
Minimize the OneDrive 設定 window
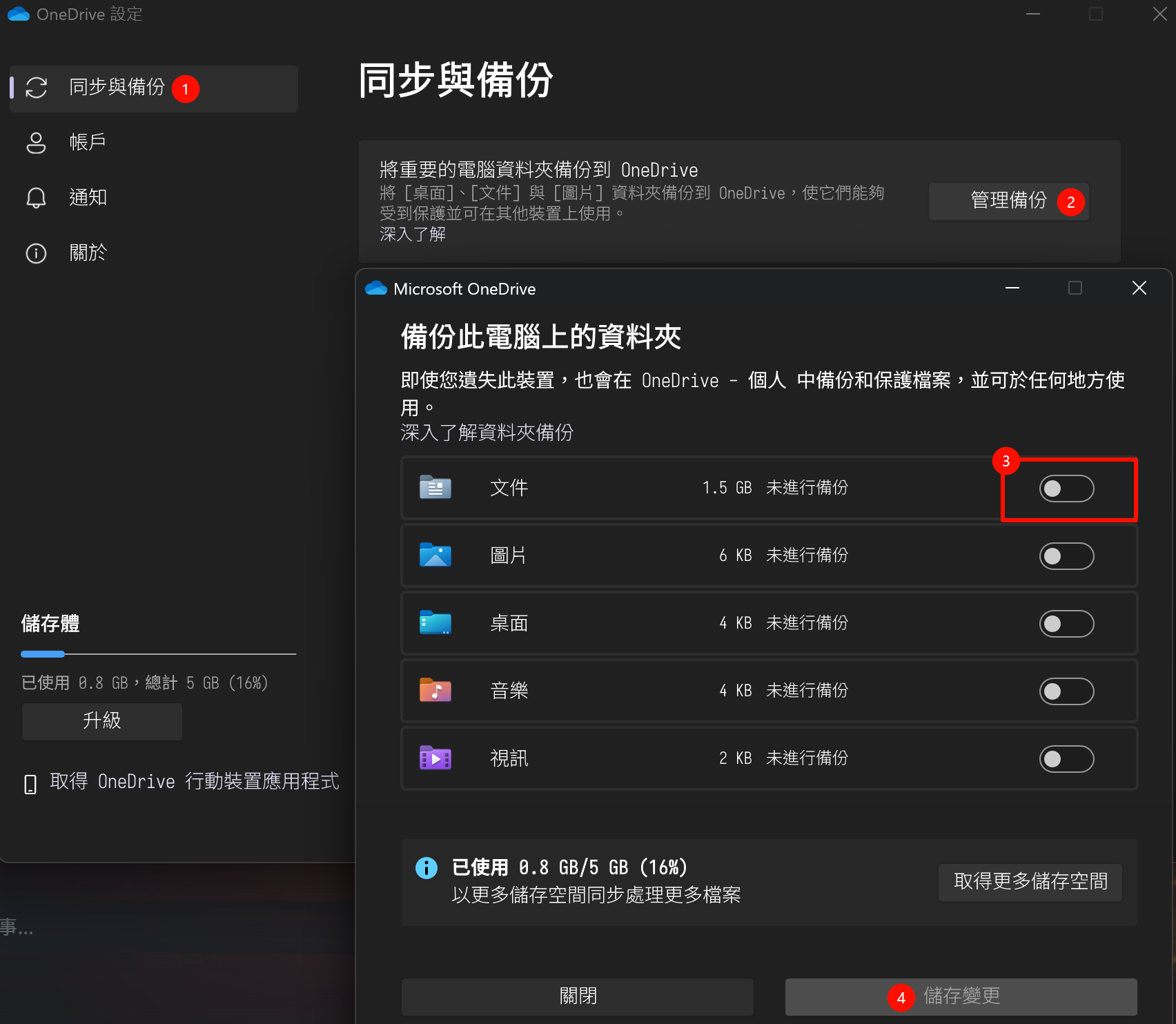[1033, 14]
